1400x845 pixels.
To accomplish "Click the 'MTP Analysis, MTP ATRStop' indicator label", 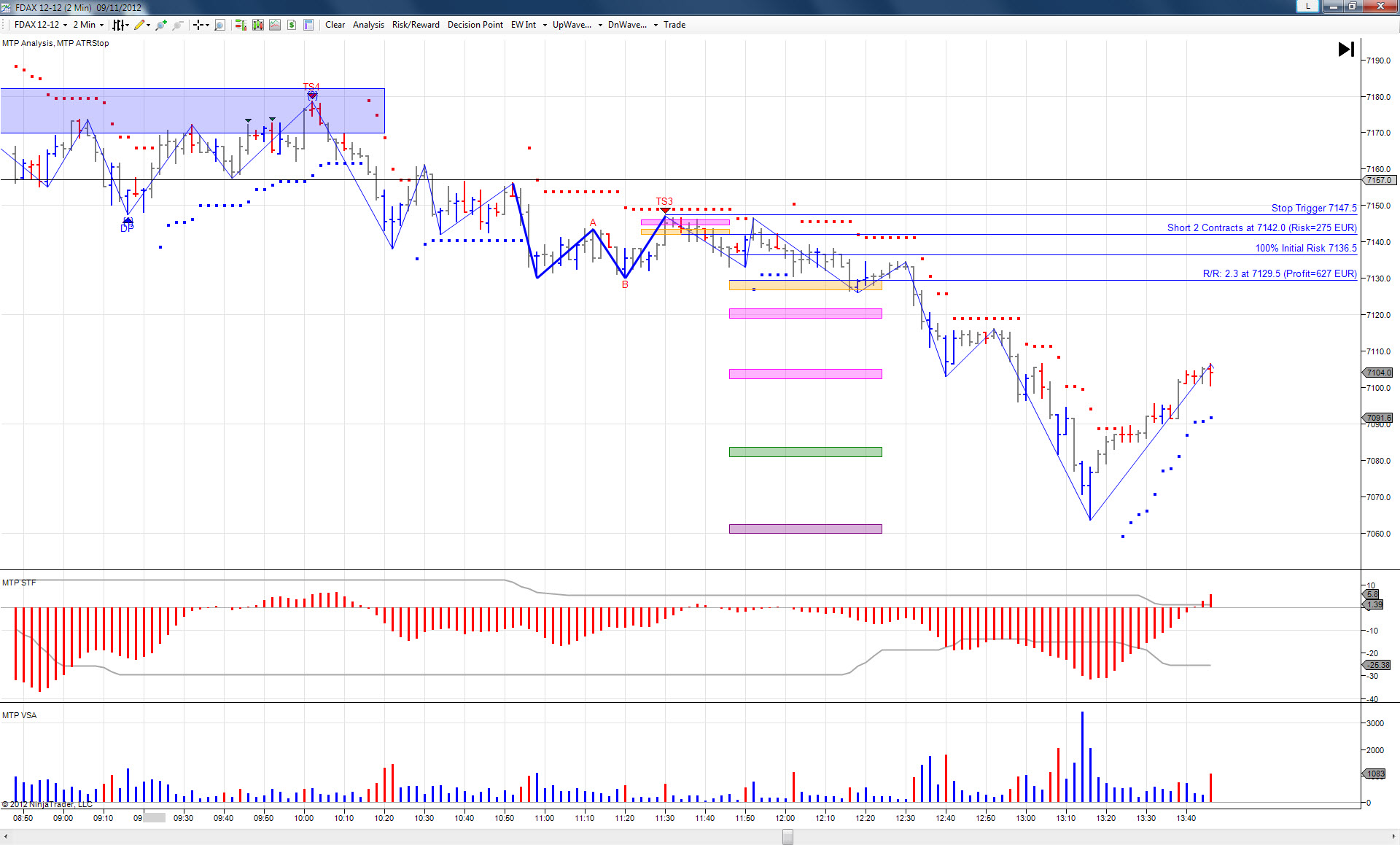I will [55, 44].
